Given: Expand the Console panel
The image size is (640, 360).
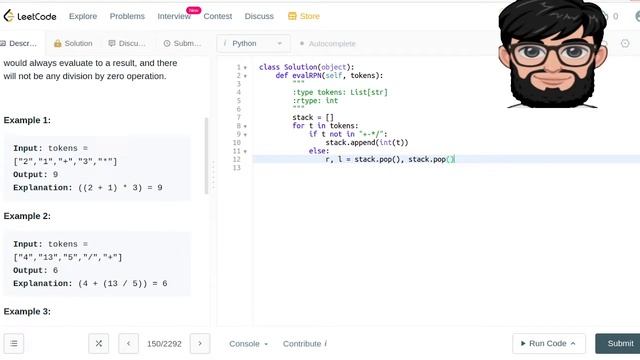Looking at the screenshot, I should point(248,344).
